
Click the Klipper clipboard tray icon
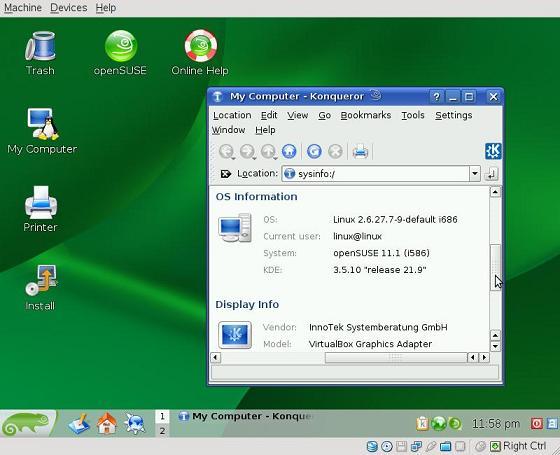pyautogui.click(x=422, y=424)
